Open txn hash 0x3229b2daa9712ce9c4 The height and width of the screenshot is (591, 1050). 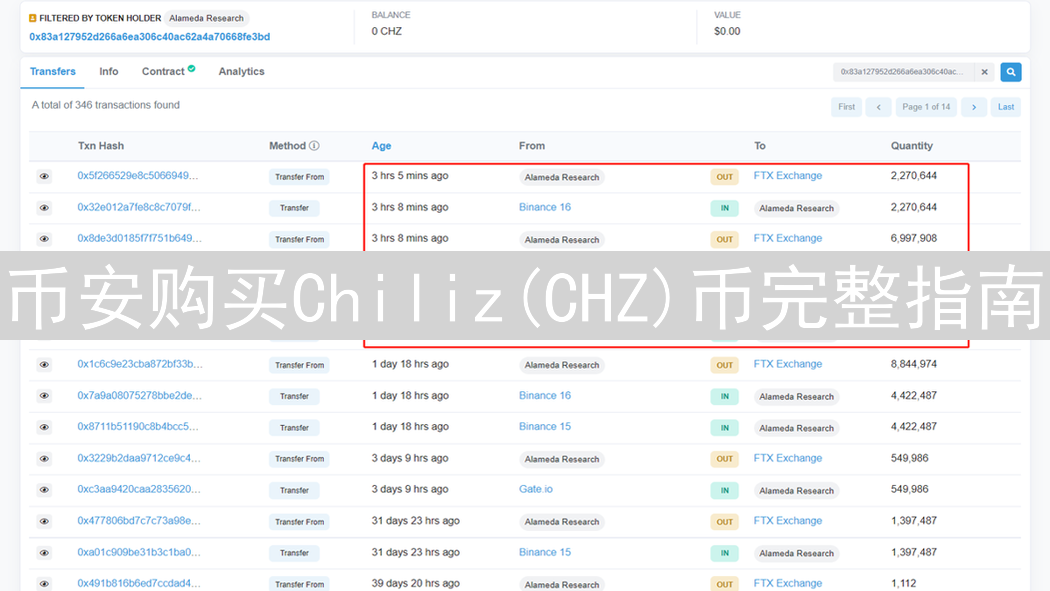click(139, 458)
